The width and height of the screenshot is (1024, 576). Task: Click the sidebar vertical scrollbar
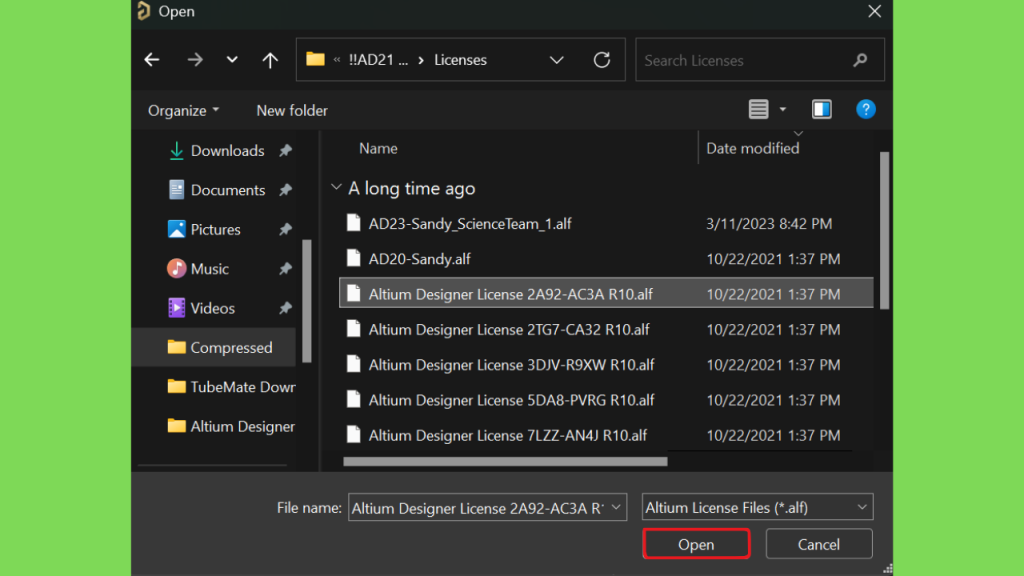pyautogui.click(x=306, y=300)
